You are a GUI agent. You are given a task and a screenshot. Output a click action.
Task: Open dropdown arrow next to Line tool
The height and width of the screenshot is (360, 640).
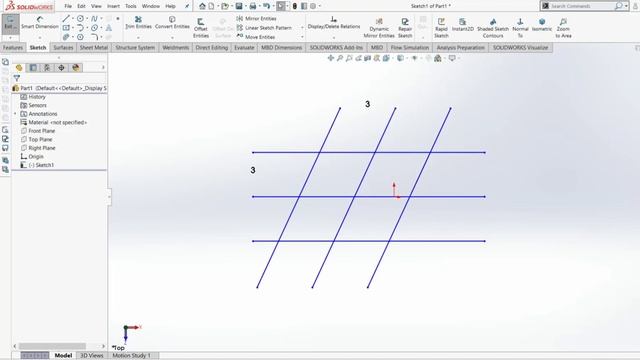pos(73,19)
